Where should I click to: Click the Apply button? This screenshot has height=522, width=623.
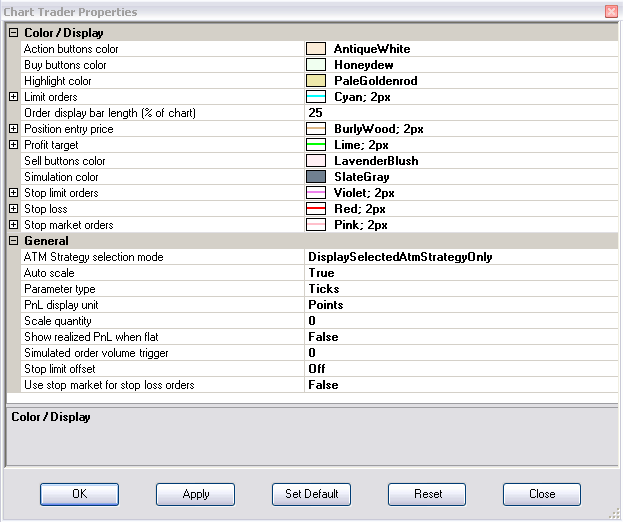(195, 494)
